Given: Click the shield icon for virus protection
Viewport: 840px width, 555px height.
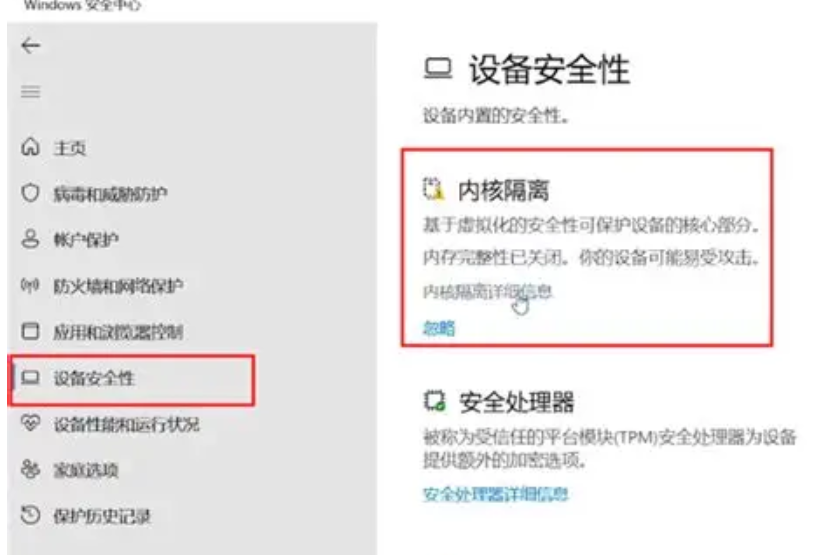Looking at the screenshot, I should pyautogui.click(x=31, y=193).
